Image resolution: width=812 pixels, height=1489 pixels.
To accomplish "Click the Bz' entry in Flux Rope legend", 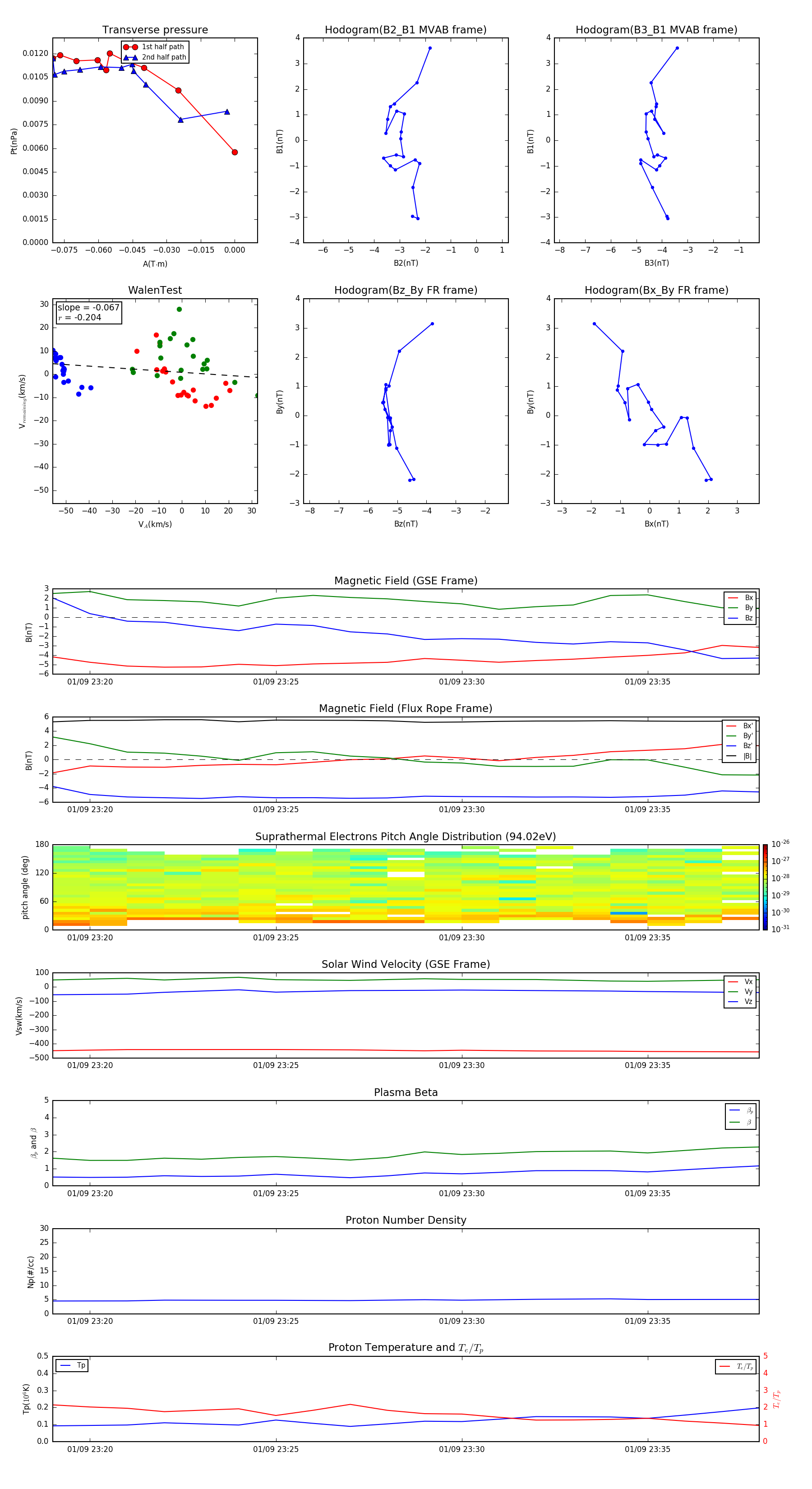I will 739,746.
